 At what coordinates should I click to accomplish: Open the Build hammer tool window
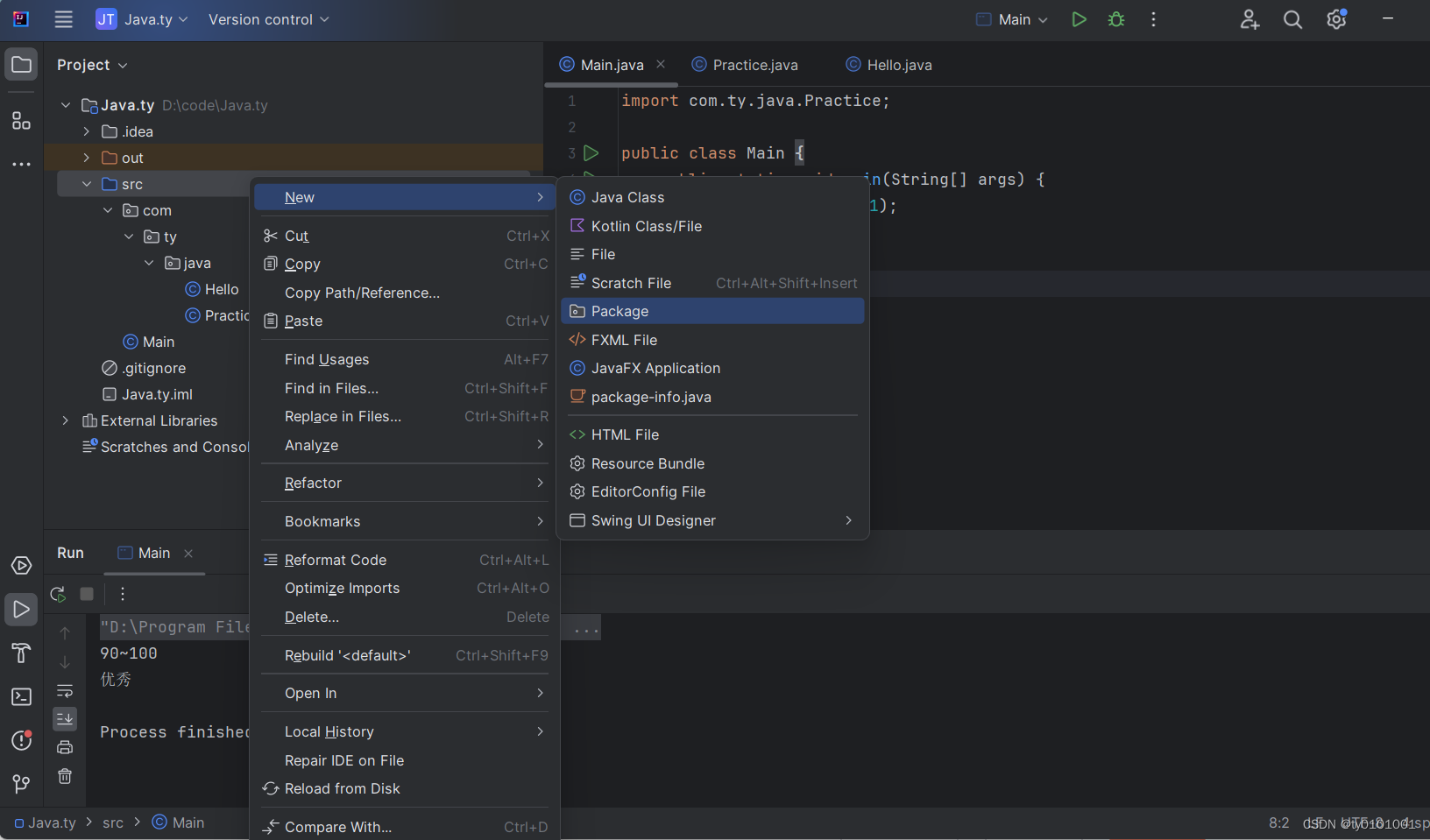tap(21, 653)
